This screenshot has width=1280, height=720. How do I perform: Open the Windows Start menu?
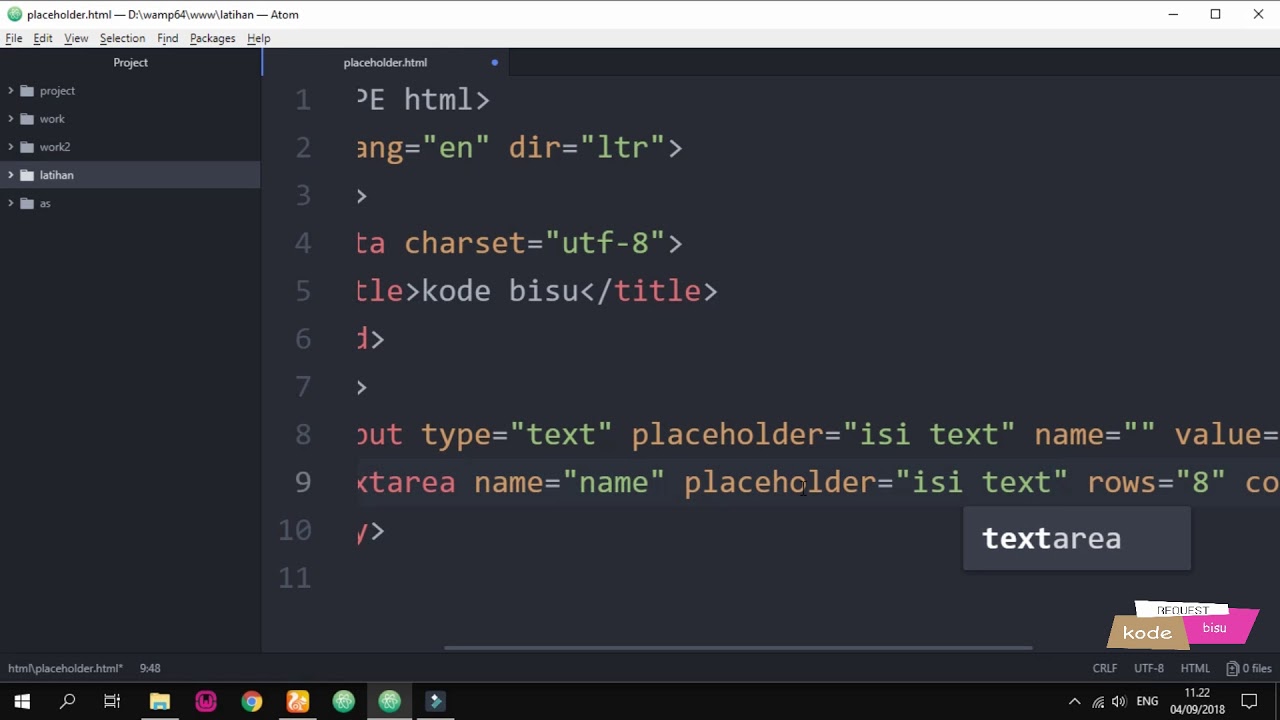click(22, 701)
